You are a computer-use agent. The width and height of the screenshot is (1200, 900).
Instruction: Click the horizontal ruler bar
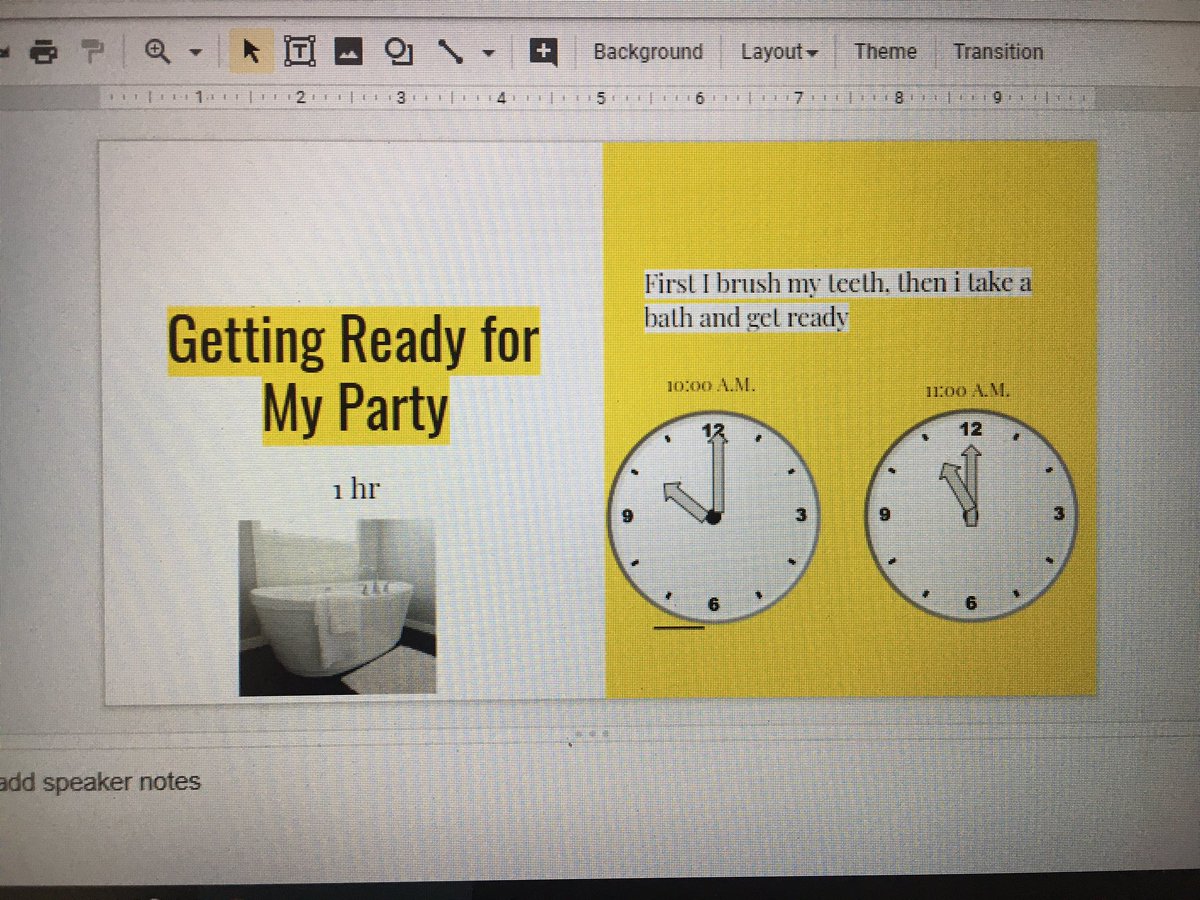pyautogui.click(x=598, y=98)
